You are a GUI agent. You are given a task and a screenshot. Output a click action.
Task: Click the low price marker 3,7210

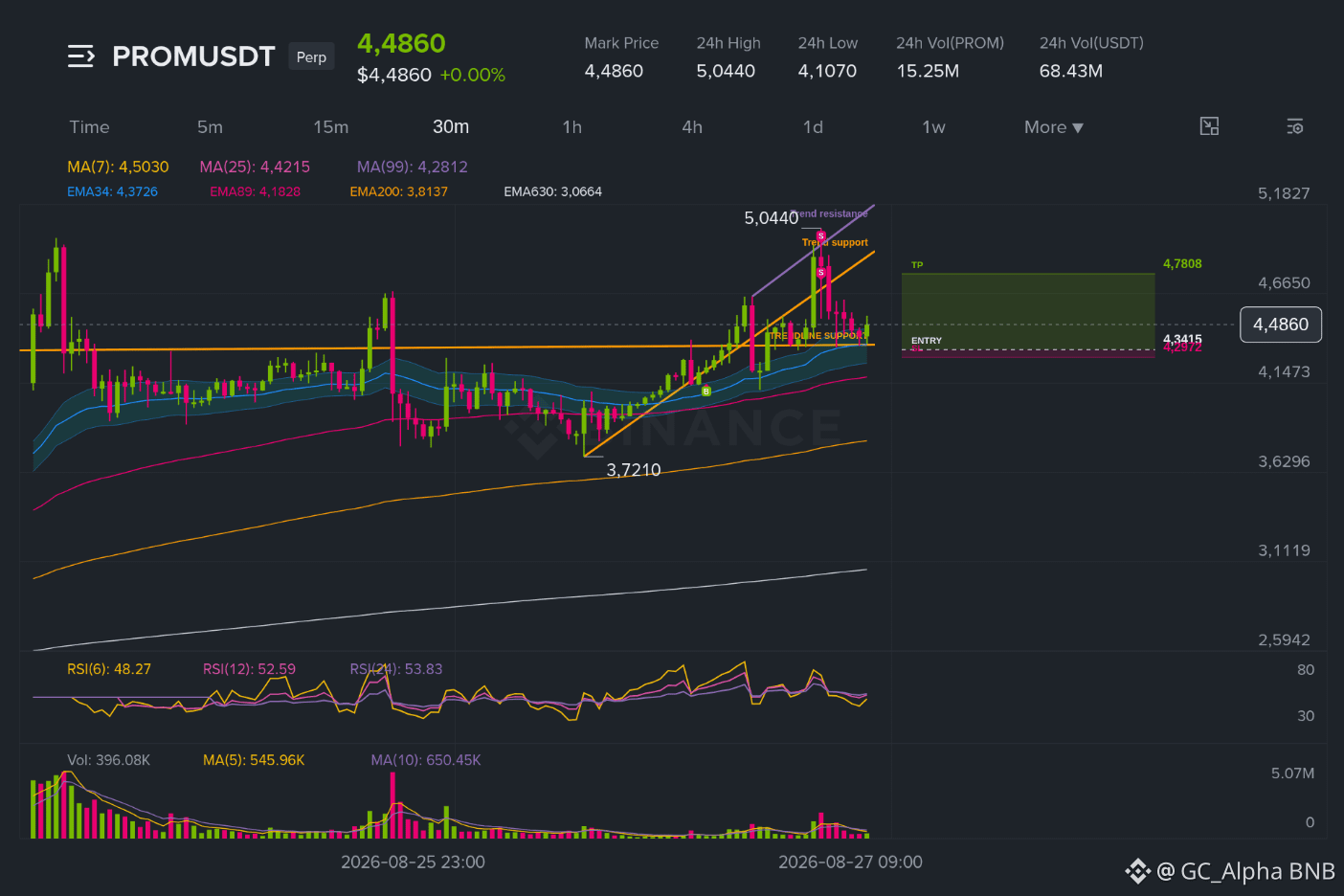pyautogui.click(x=633, y=470)
